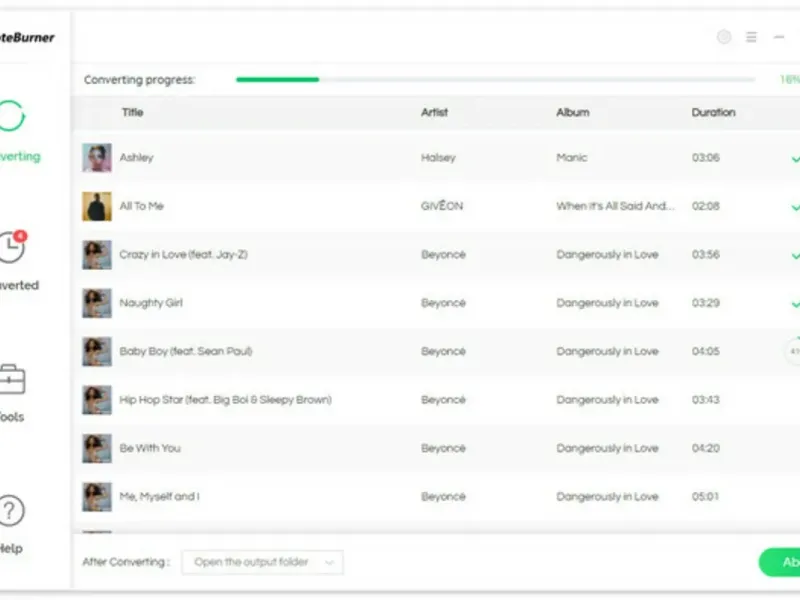Screen dimensions: 800x600
Task: Click the Ashley album cover thumbnail
Action: click(97, 158)
